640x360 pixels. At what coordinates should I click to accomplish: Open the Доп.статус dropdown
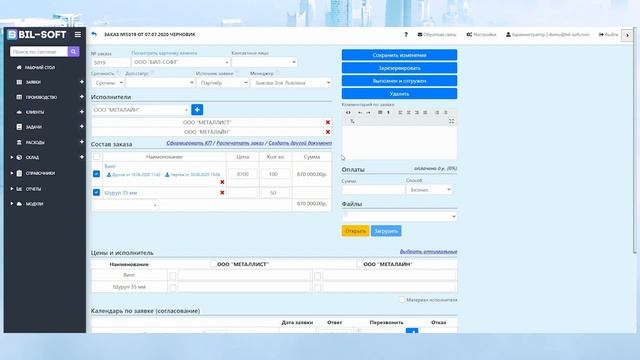pyautogui.click(x=160, y=83)
